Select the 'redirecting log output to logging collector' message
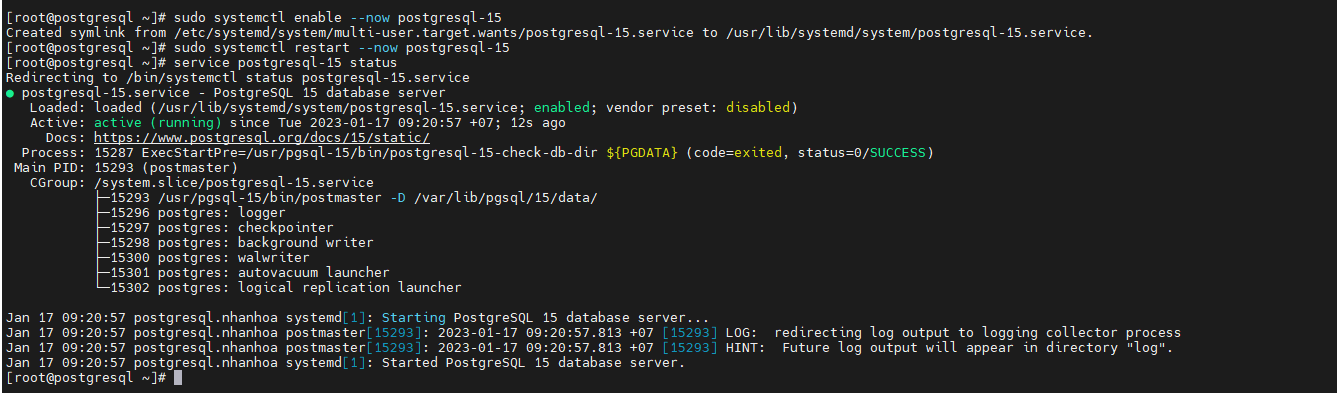This screenshot has height=393, width=1337. pyautogui.click(x=978, y=332)
